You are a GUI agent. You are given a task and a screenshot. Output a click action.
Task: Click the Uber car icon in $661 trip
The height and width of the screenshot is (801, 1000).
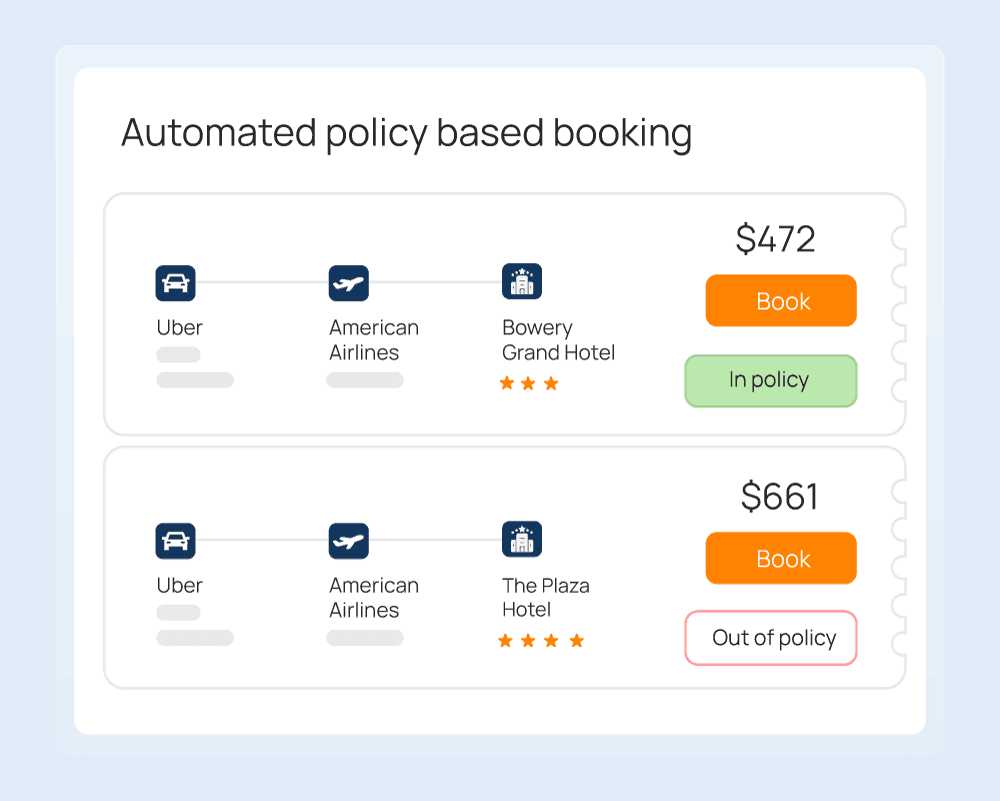tap(175, 541)
